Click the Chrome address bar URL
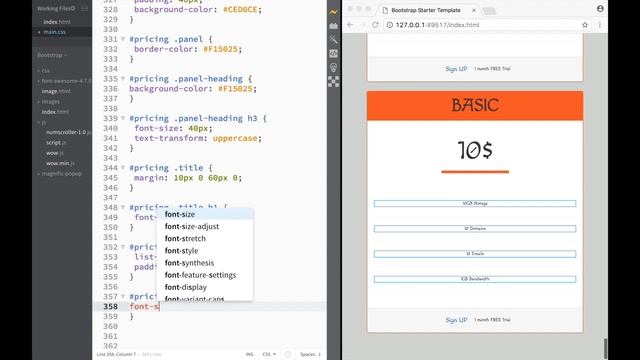The height and width of the screenshot is (360, 640). (x=438, y=25)
